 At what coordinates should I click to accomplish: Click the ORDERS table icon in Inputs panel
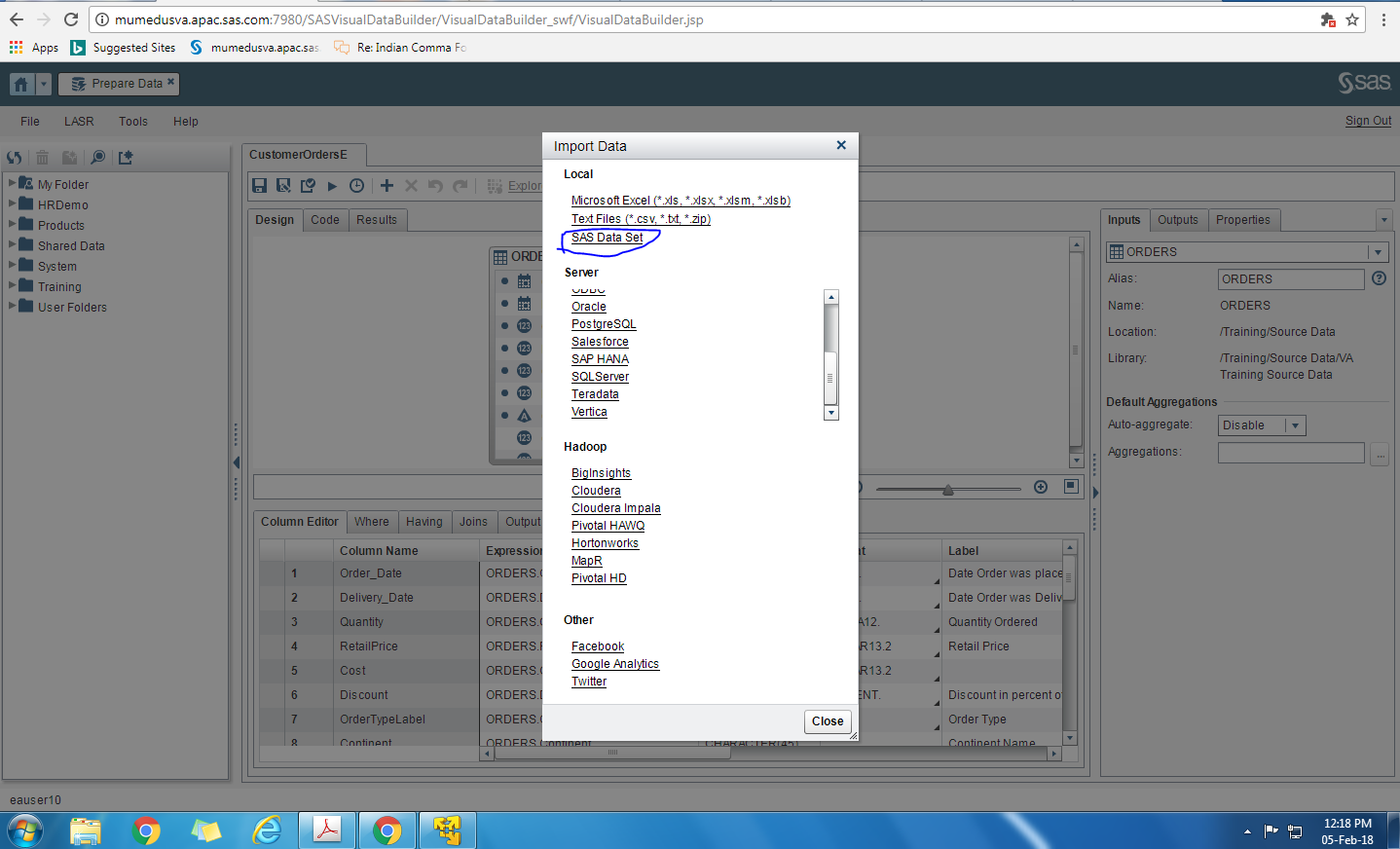(1115, 251)
